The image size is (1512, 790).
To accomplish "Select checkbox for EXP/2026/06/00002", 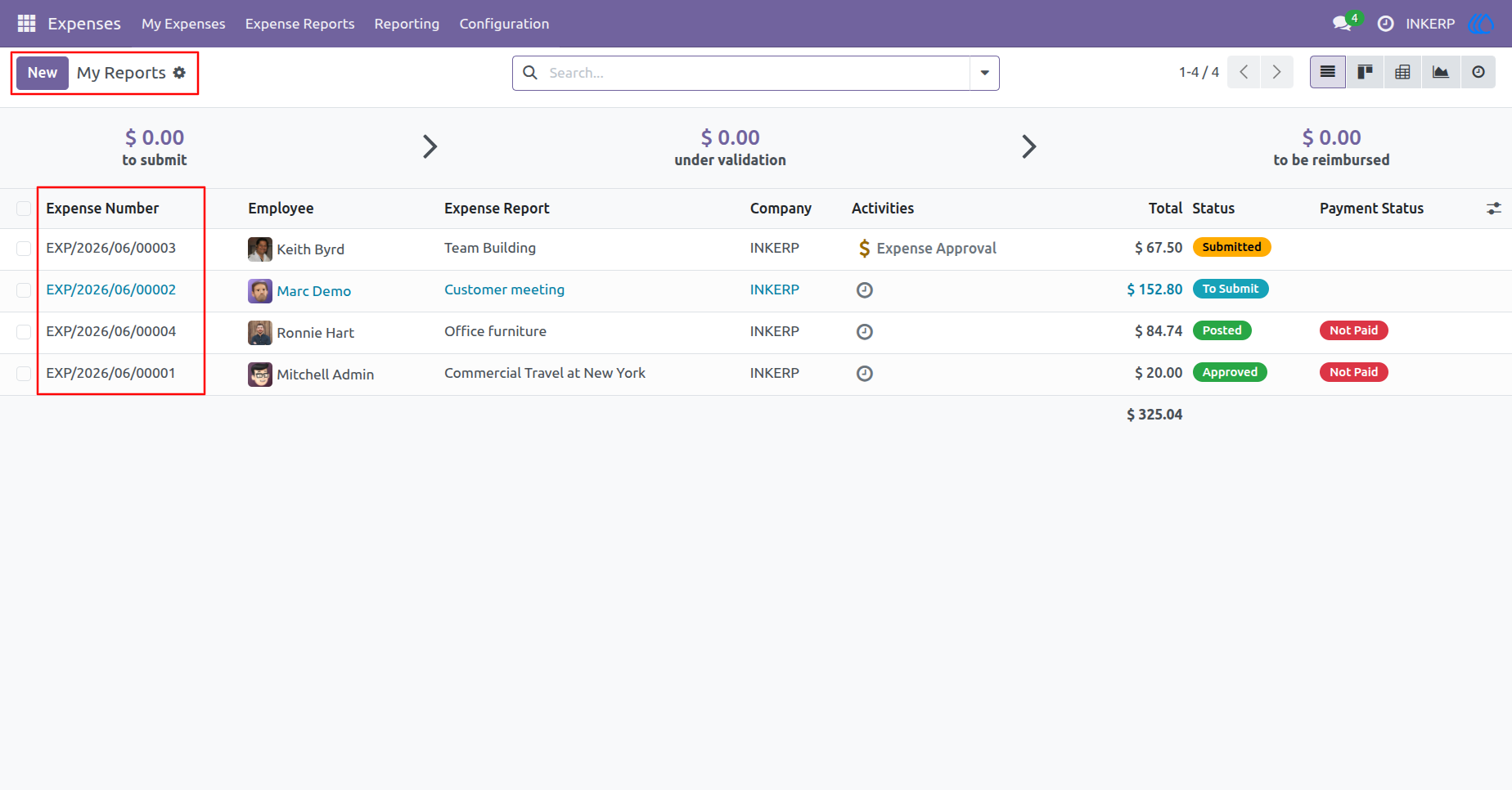I will (24, 290).
